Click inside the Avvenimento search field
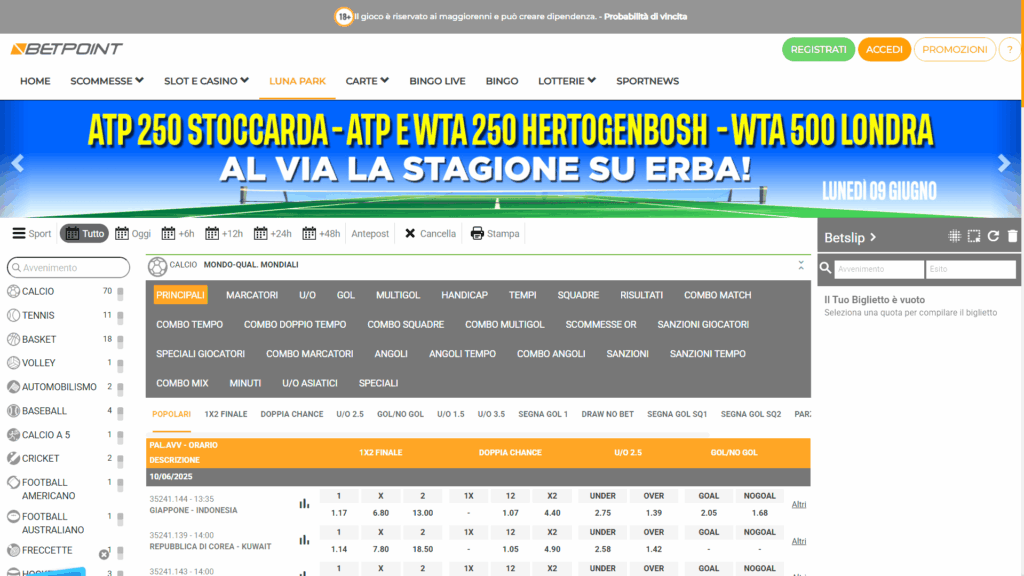The image size is (1024, 576). 68,267
